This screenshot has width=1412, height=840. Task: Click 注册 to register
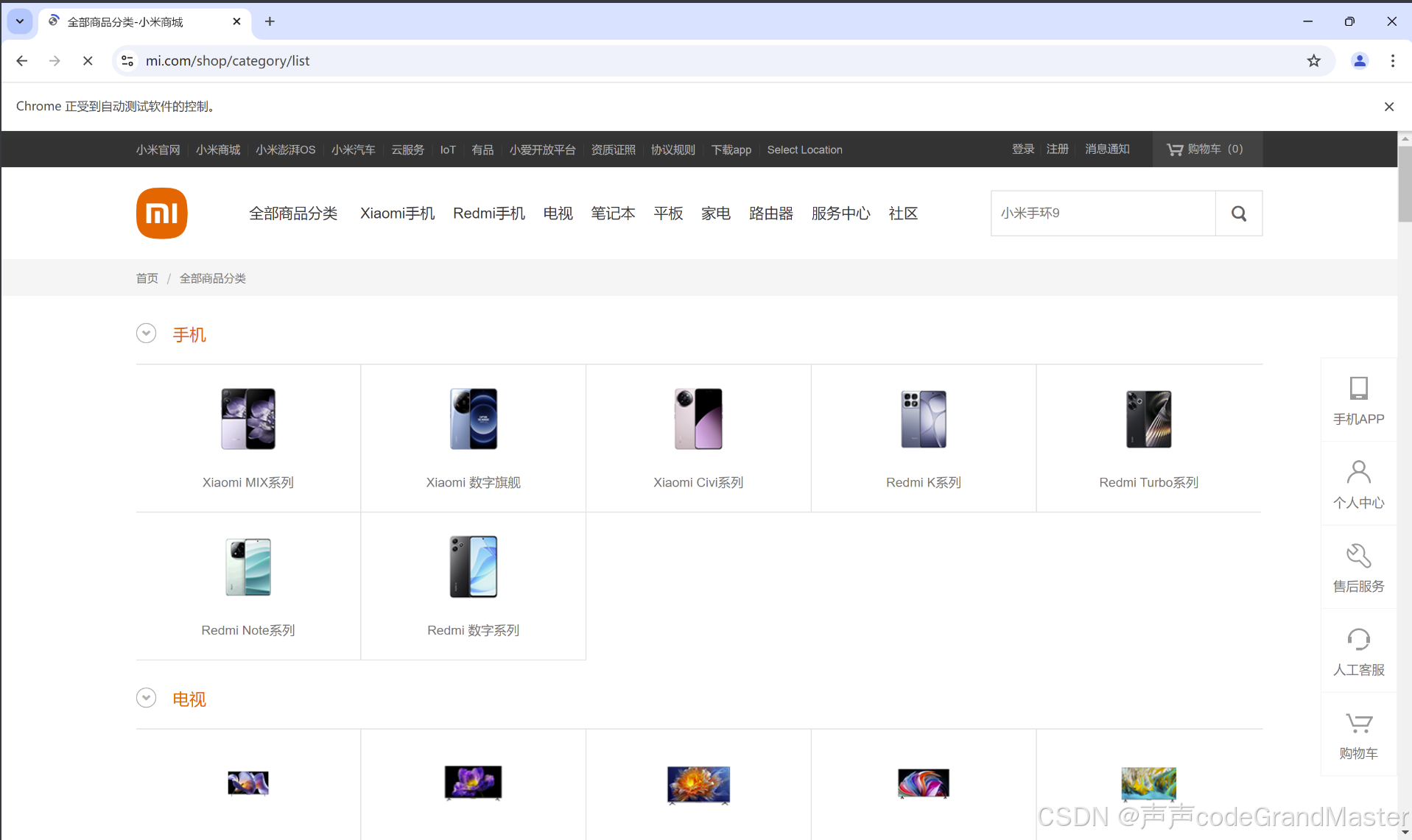coord(1057,149)
